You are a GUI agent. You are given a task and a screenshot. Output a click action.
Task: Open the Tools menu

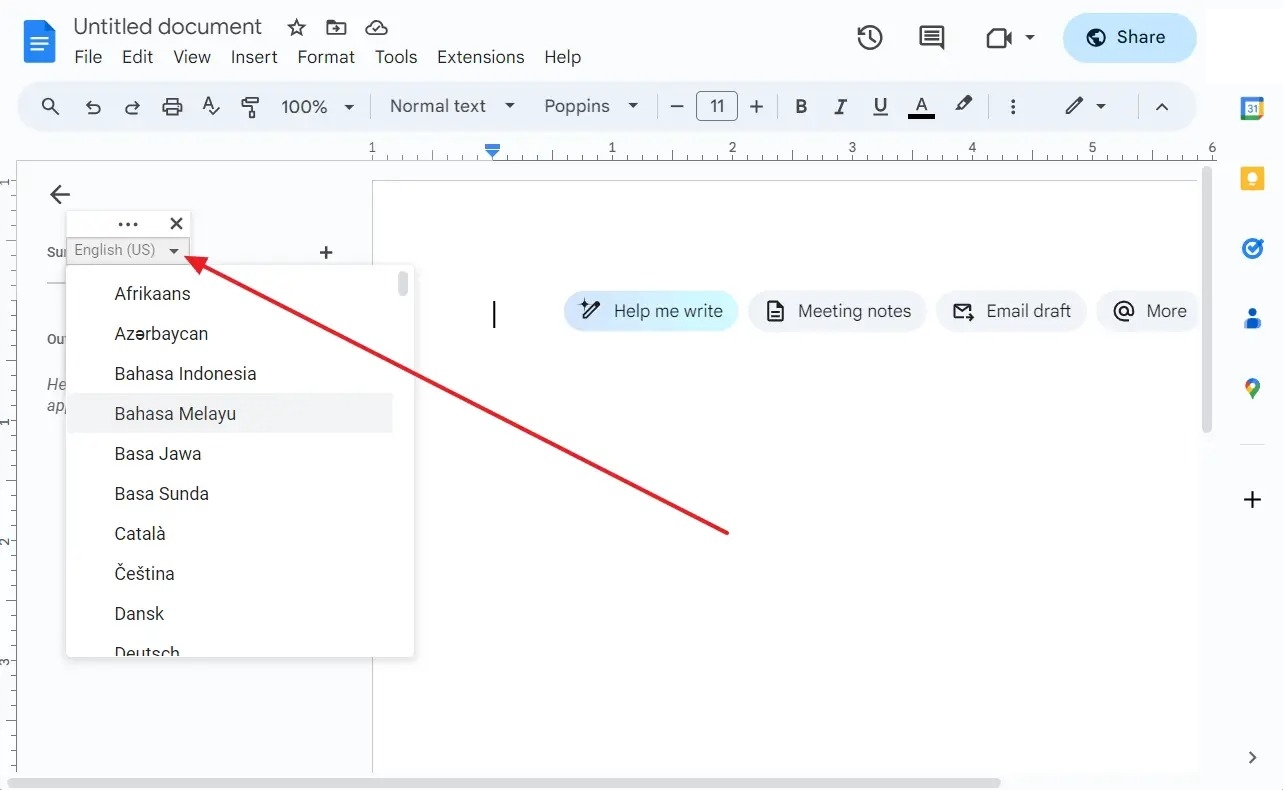(395, 57)
